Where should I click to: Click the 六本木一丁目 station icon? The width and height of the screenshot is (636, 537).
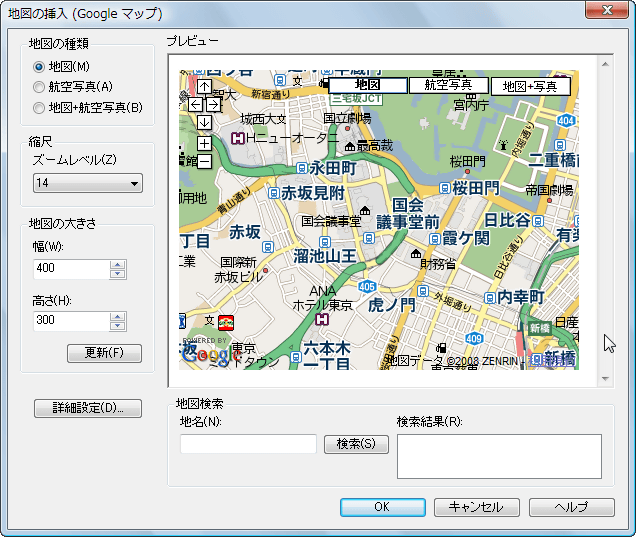296,357
